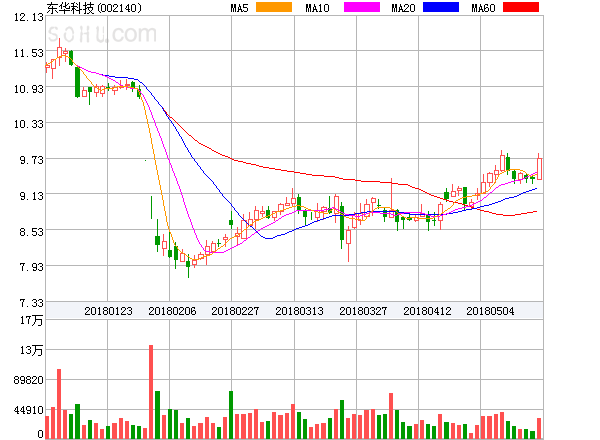Click the MA60 legend label
The image size is (600, 440).
(483, 8)
